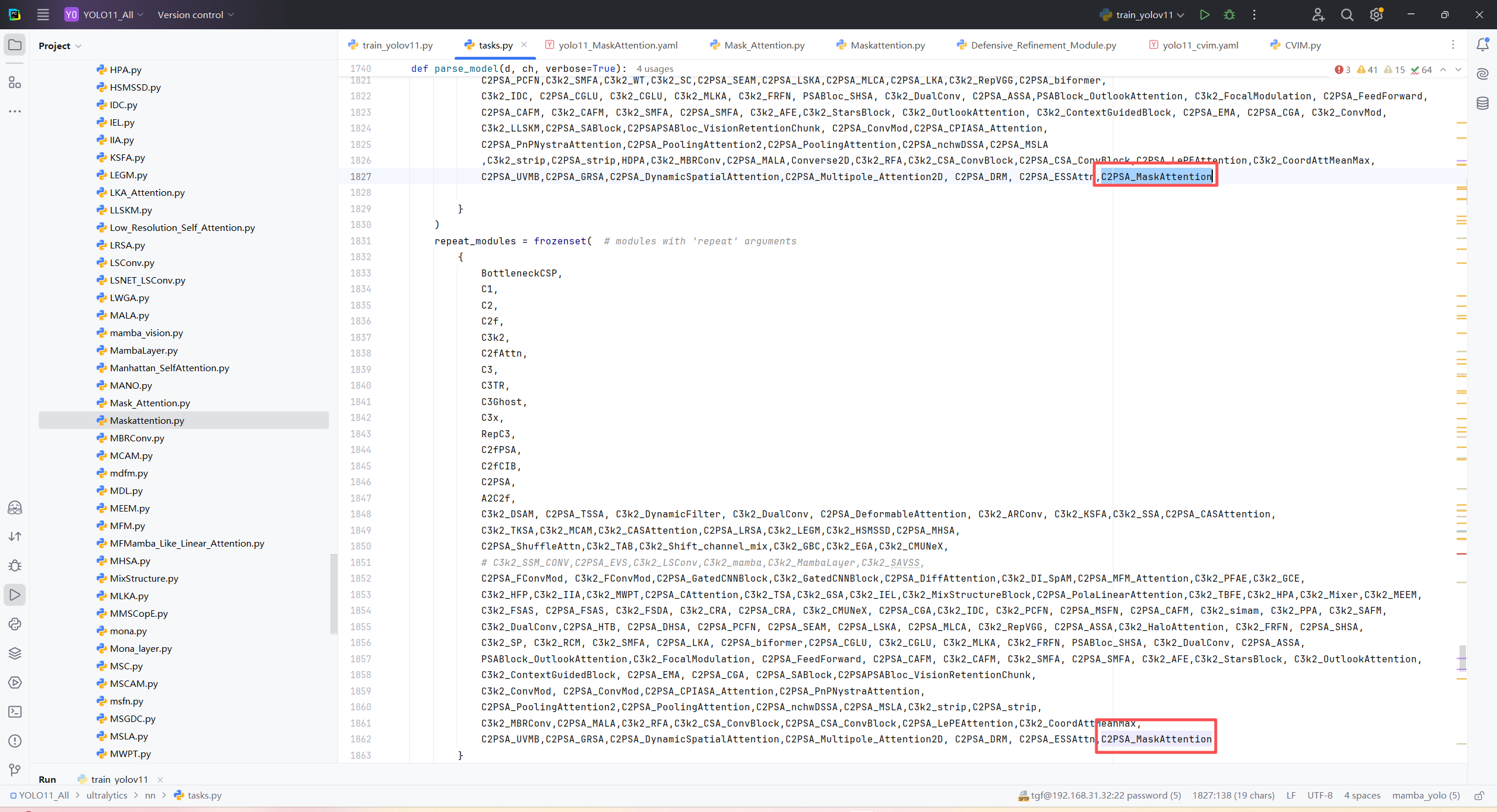Switch to the yolo11_MaskAttention.yaml tab
The image size is (1497, 812).
[x=618, y=45]
